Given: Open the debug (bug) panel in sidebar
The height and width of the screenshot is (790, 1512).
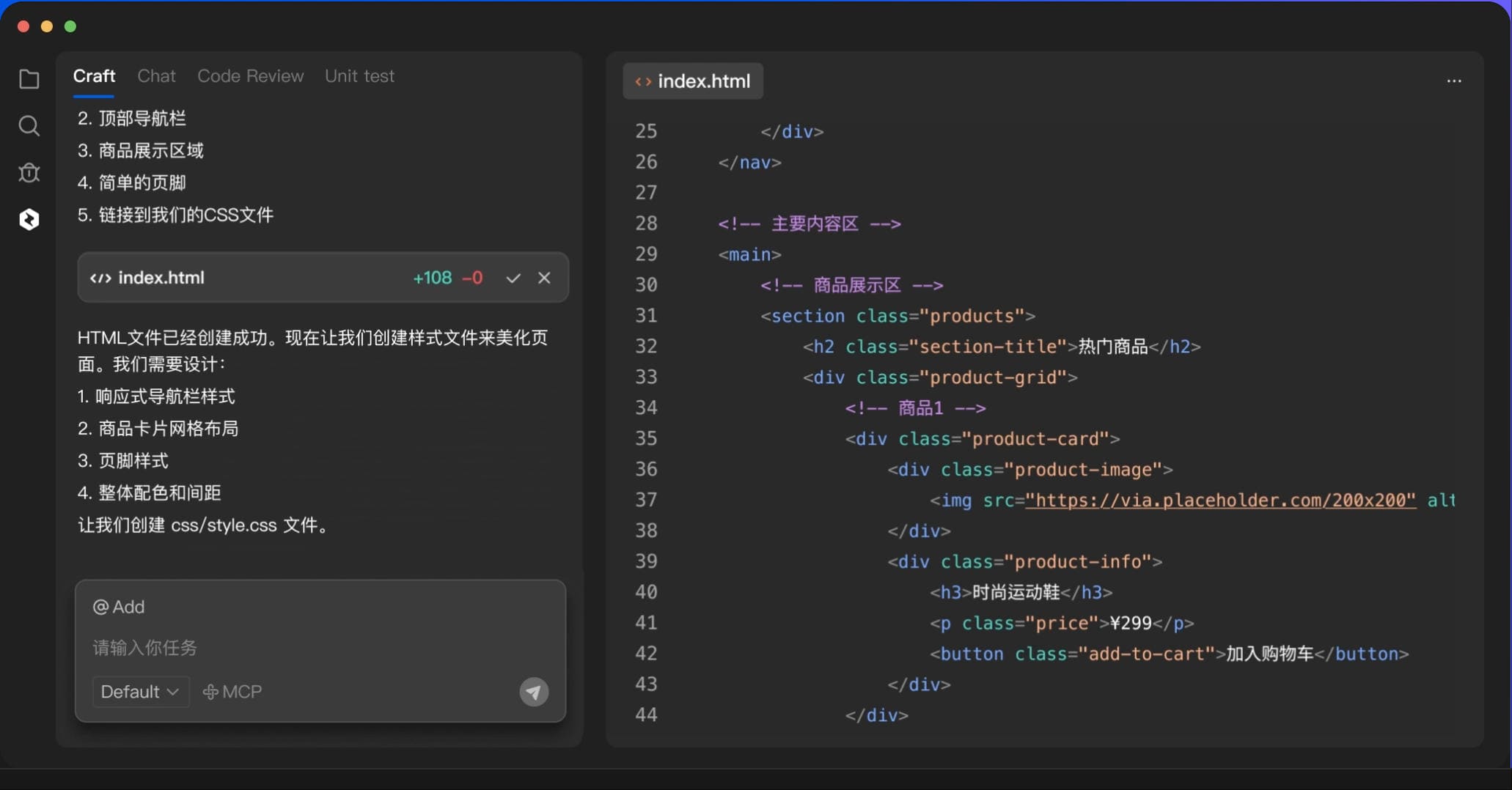Looking at the screenshot, I should click(29, 173).
